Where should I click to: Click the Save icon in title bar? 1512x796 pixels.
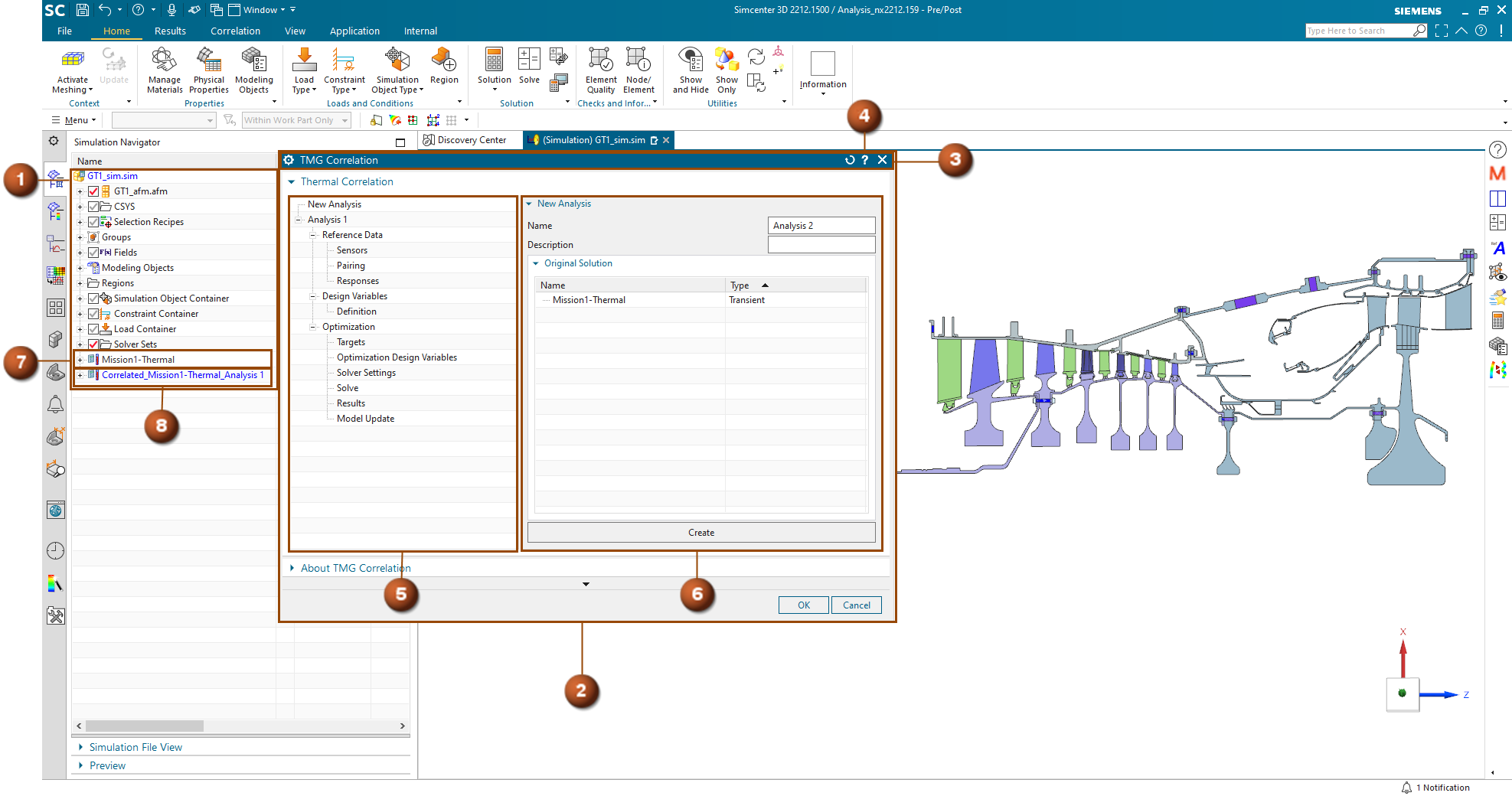pos(83,10)
